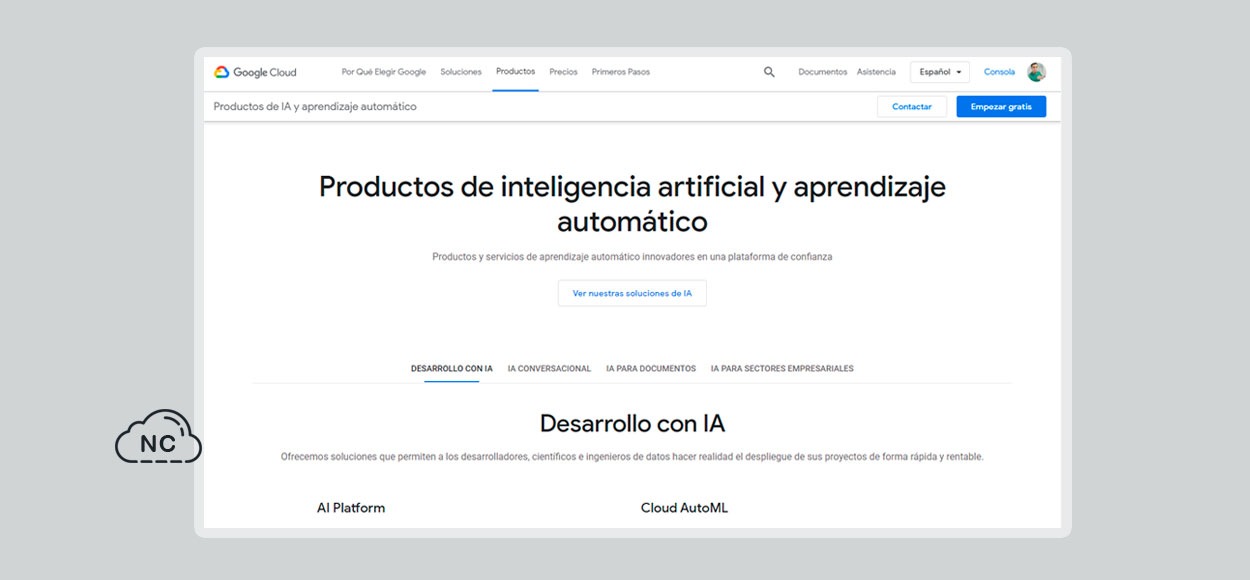Open the search magnifier icon
The height and width of the screenshot is (580, 1250).
[x=769, y=72]
